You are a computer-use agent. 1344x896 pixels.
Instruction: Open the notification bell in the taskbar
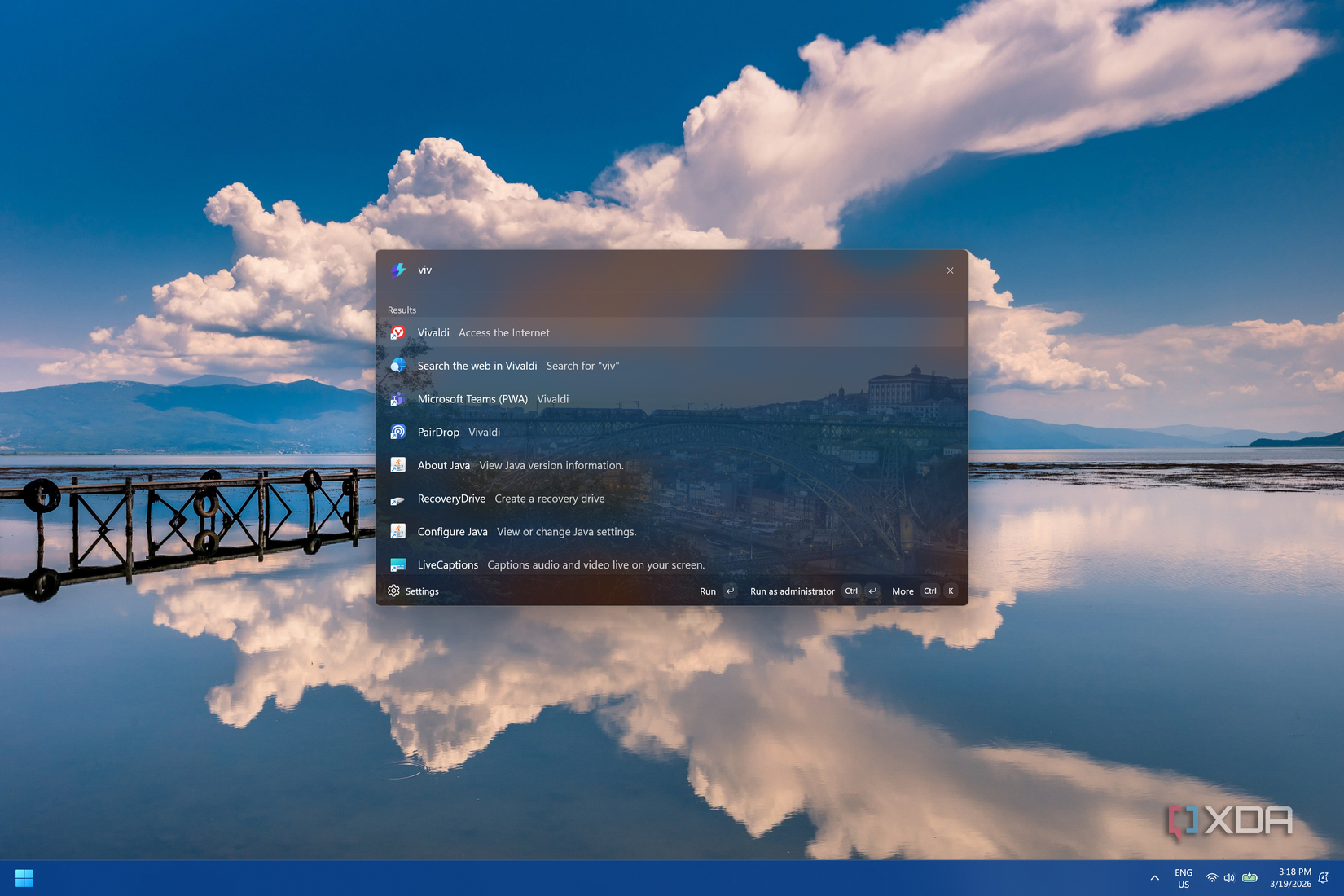(x=1324, y=878)
